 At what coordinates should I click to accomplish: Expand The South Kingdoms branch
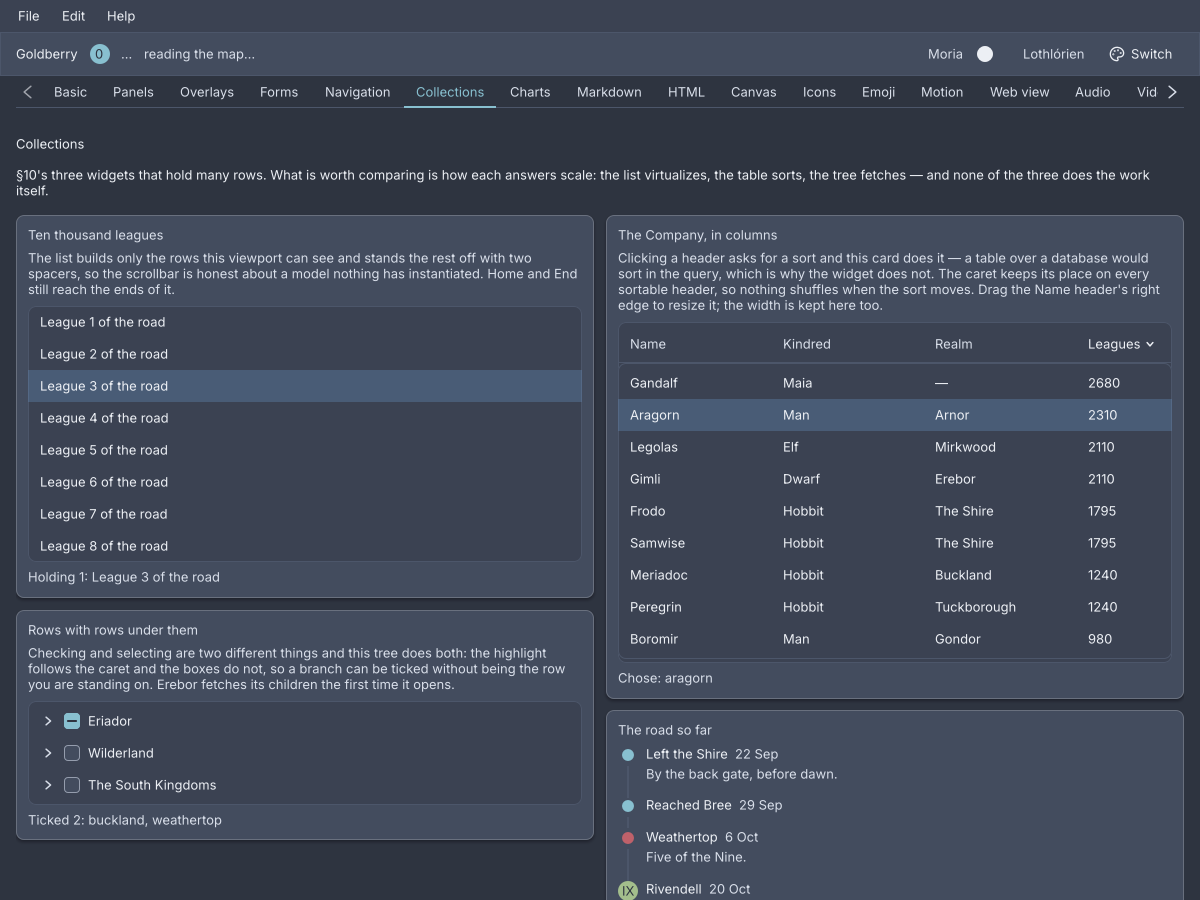pos(48,785)
